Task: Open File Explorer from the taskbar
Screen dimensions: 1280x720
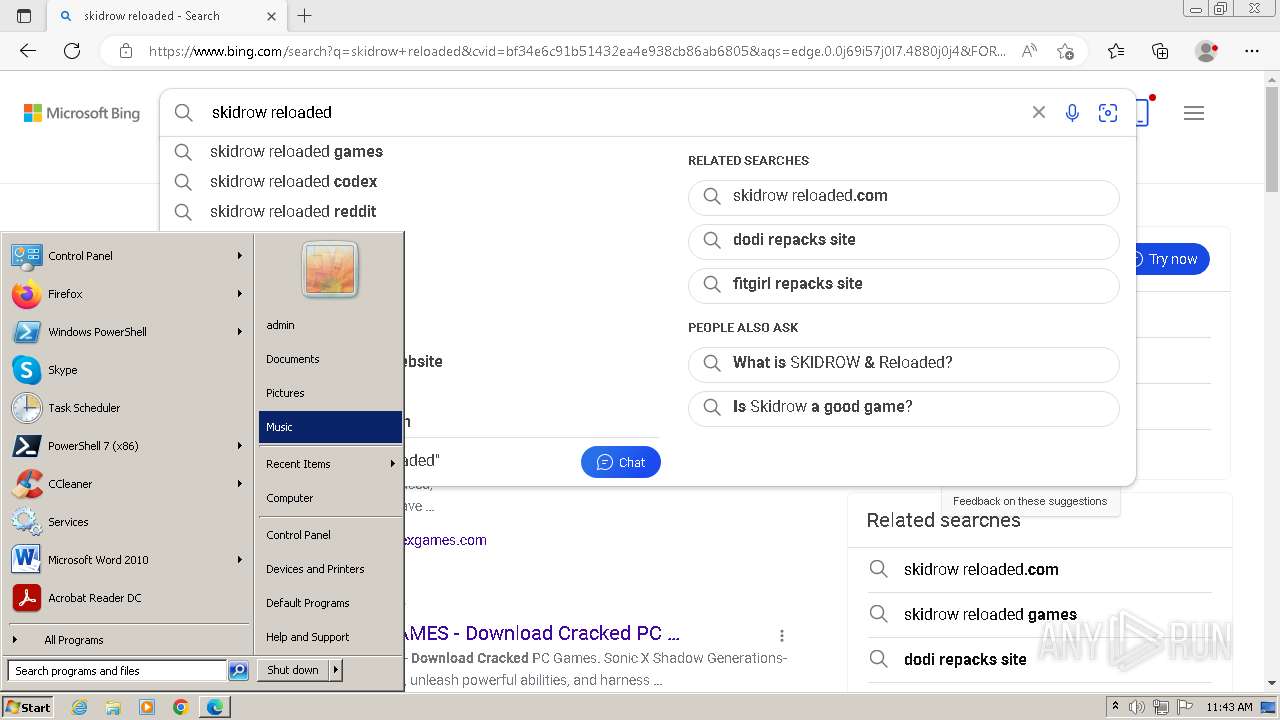Action: pos(113,707)
